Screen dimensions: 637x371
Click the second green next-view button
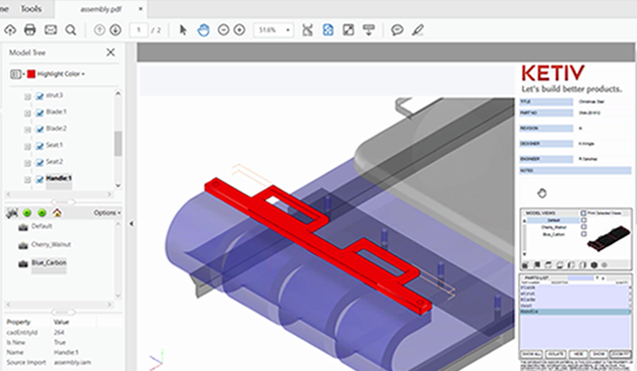tap(42, 213)
